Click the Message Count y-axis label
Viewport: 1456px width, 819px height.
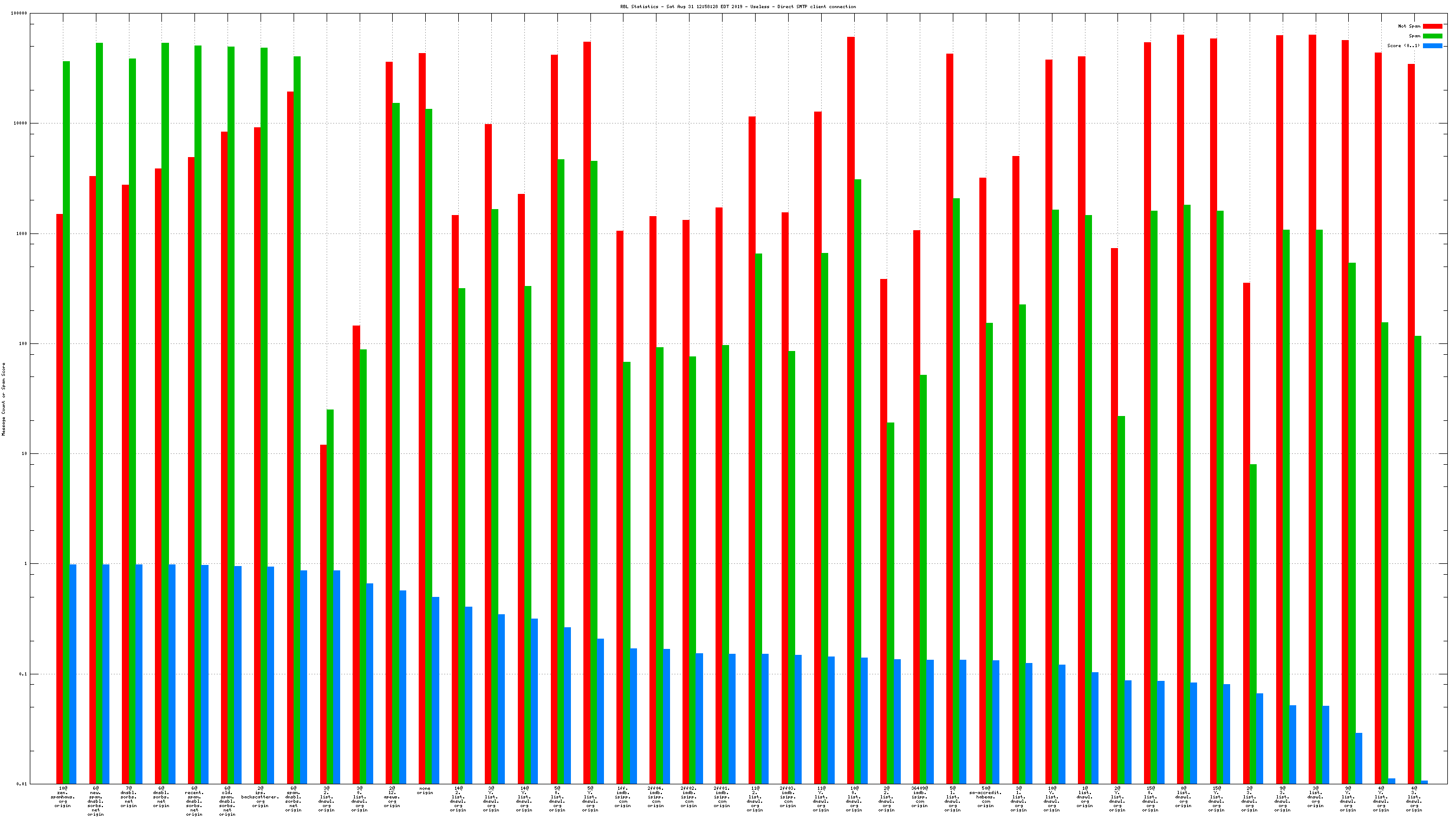(x=4, y=399)
